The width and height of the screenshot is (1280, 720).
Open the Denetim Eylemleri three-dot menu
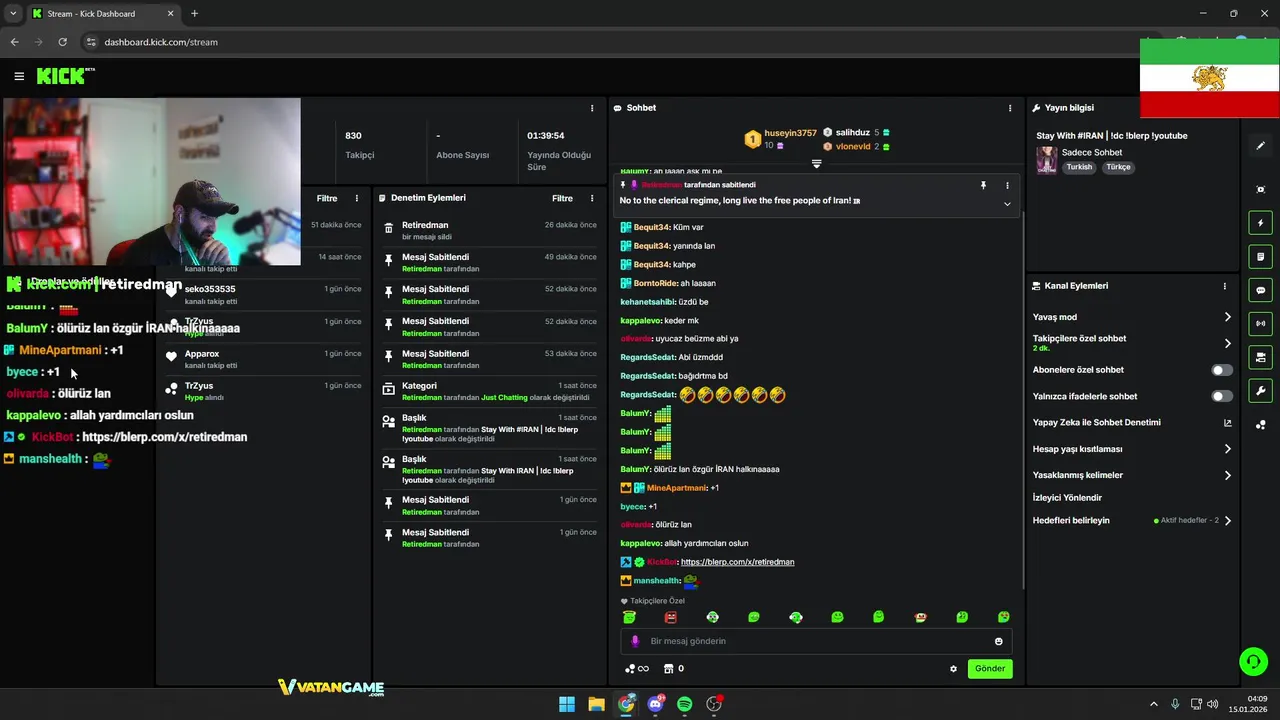pos(592,198)
